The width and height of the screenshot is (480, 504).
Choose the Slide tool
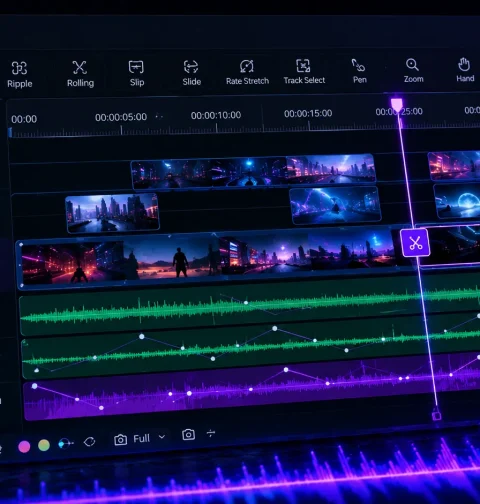(191, 73)
